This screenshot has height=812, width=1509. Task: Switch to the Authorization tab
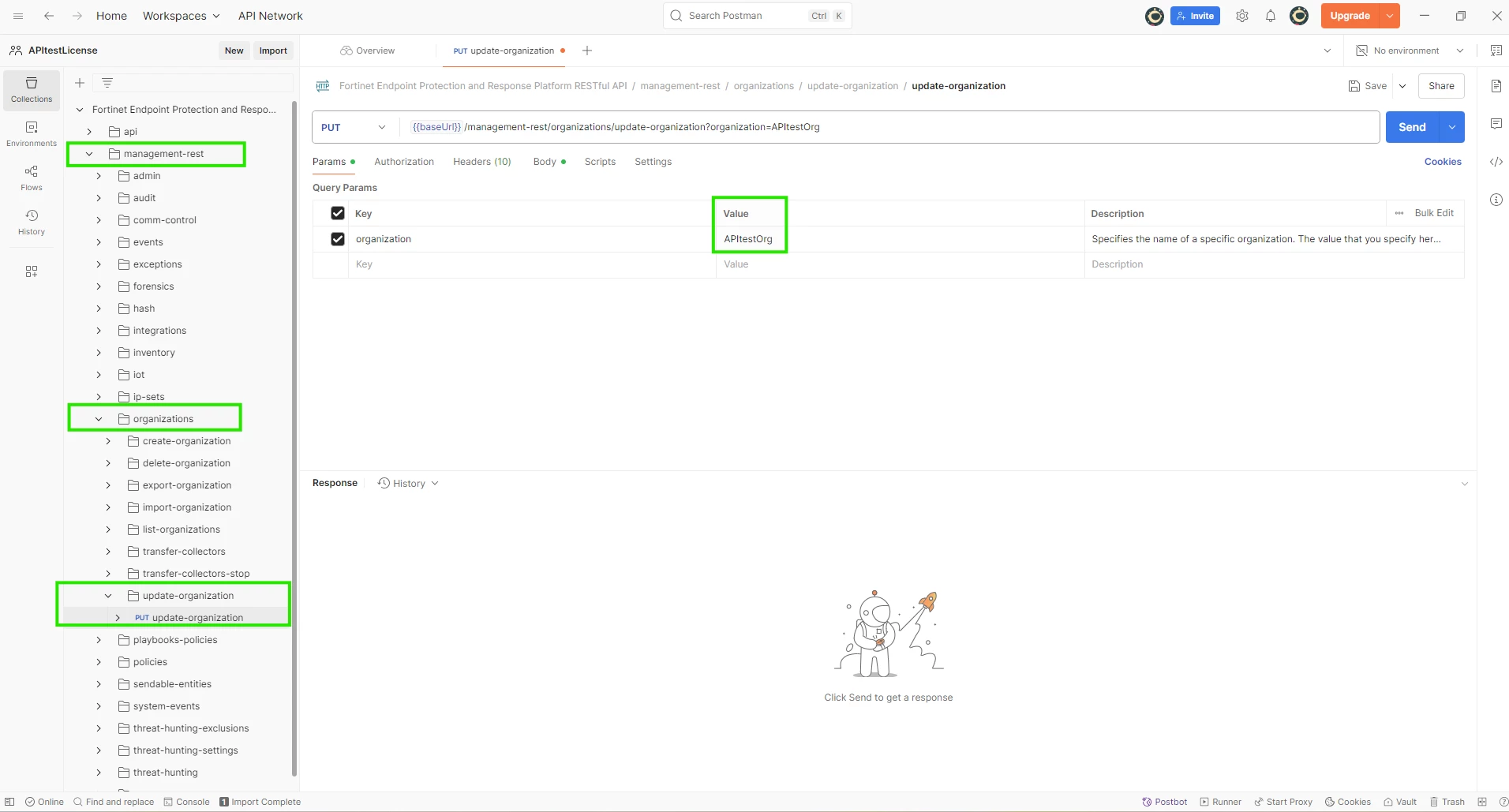pos(404,162)
